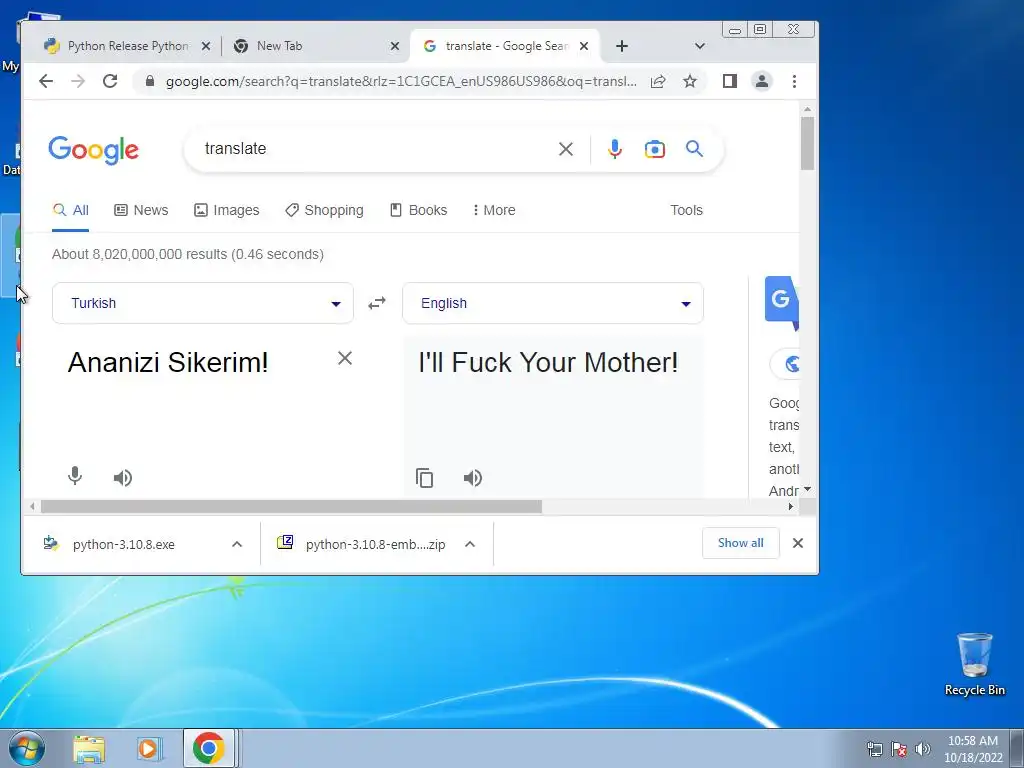Go back to previous page in Chrome

[46, 81]
